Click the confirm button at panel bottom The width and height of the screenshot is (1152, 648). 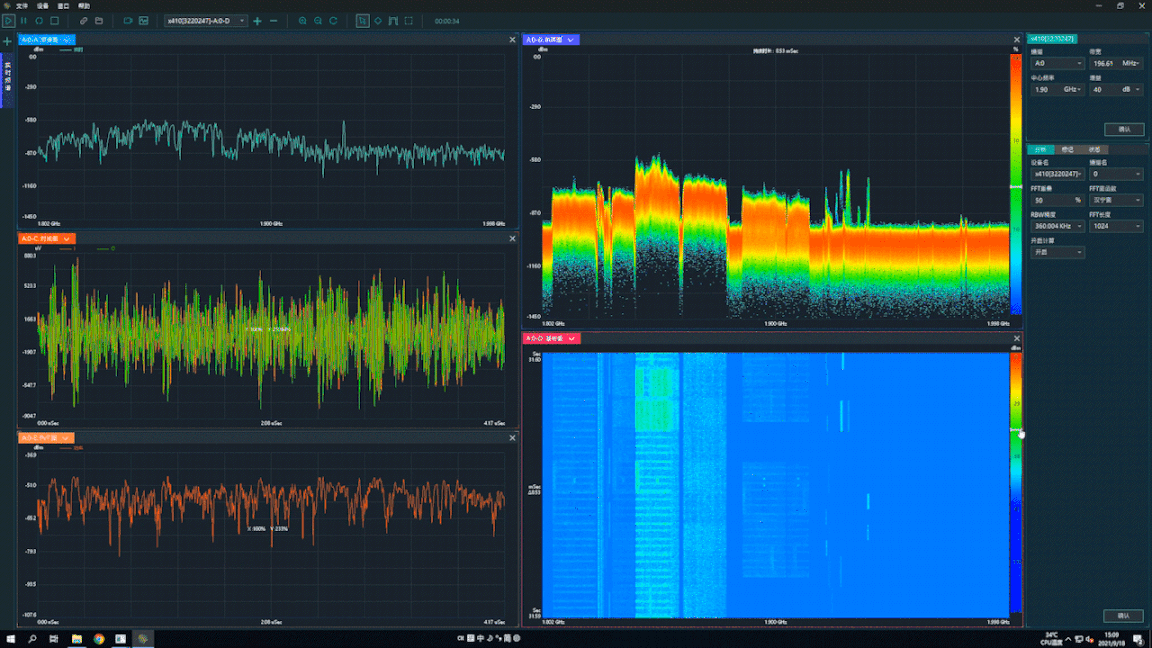pos(1123,616)
